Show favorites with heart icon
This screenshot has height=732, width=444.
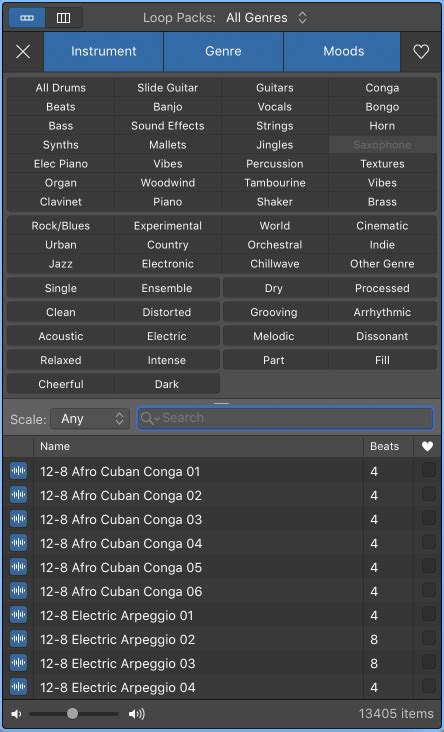coord(421,51)
